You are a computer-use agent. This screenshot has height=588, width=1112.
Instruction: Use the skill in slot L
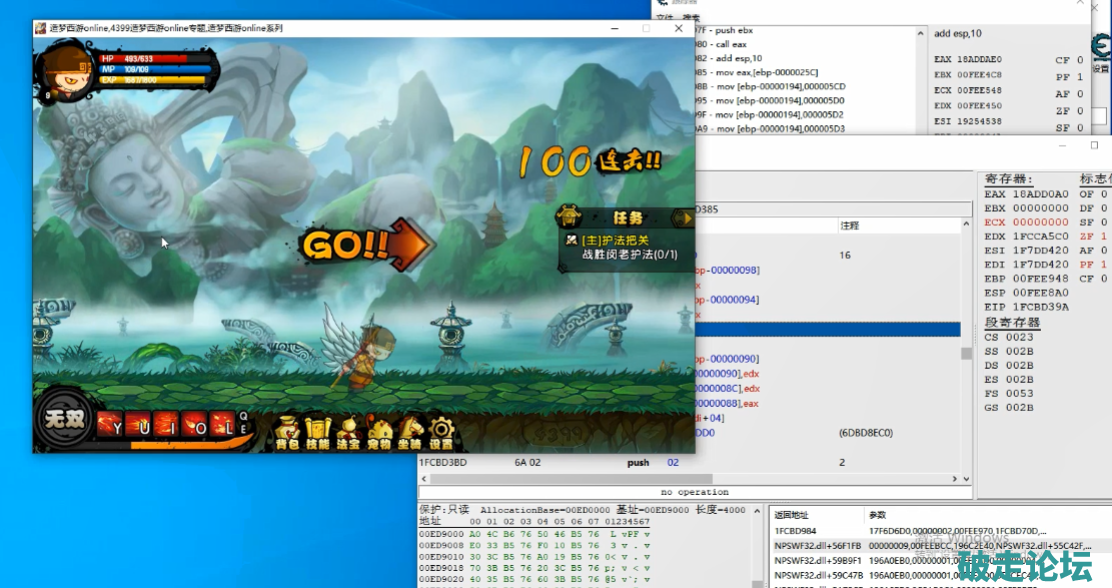pos(226,425)
